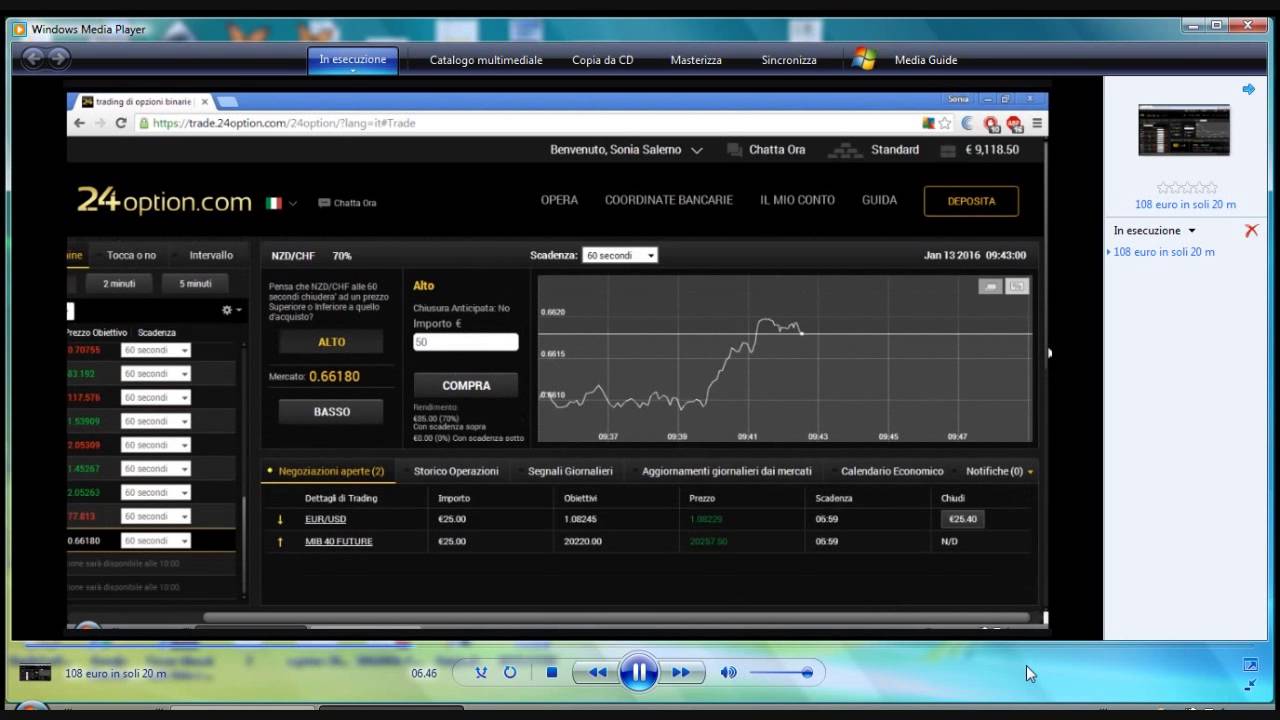Viewport: 1280px width, 720px height.
Task: Switch to the line chart type icon
Action: coord(990,286)
